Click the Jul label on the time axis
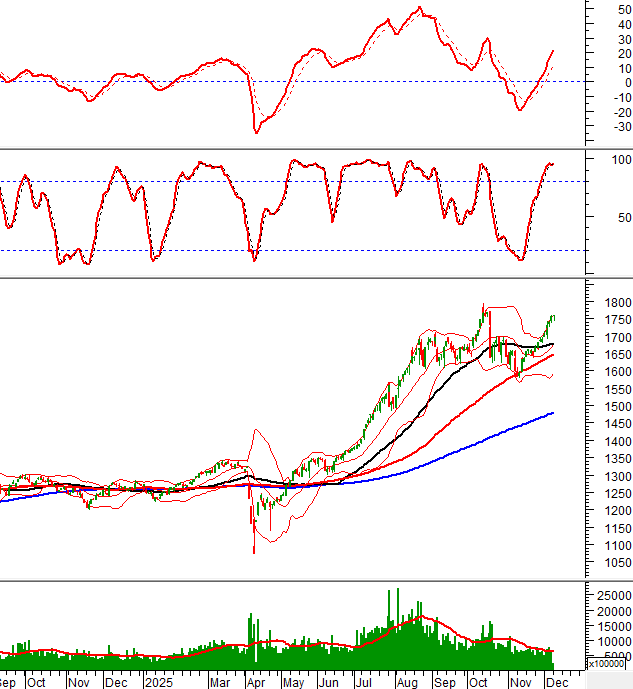Image resolution: width=633 pixels, height=689 pixels. pyautogui.click(x=364, y=683)
